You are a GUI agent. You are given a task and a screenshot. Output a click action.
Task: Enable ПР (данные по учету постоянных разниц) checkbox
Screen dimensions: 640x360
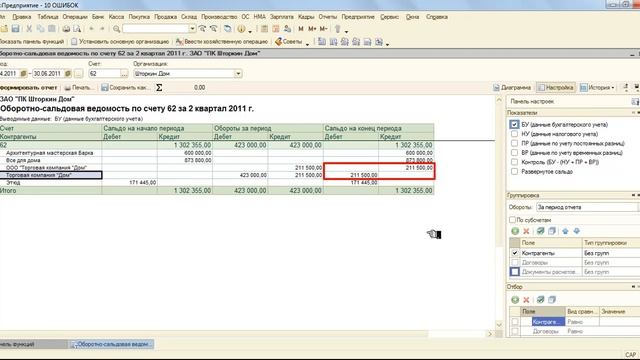514,143
